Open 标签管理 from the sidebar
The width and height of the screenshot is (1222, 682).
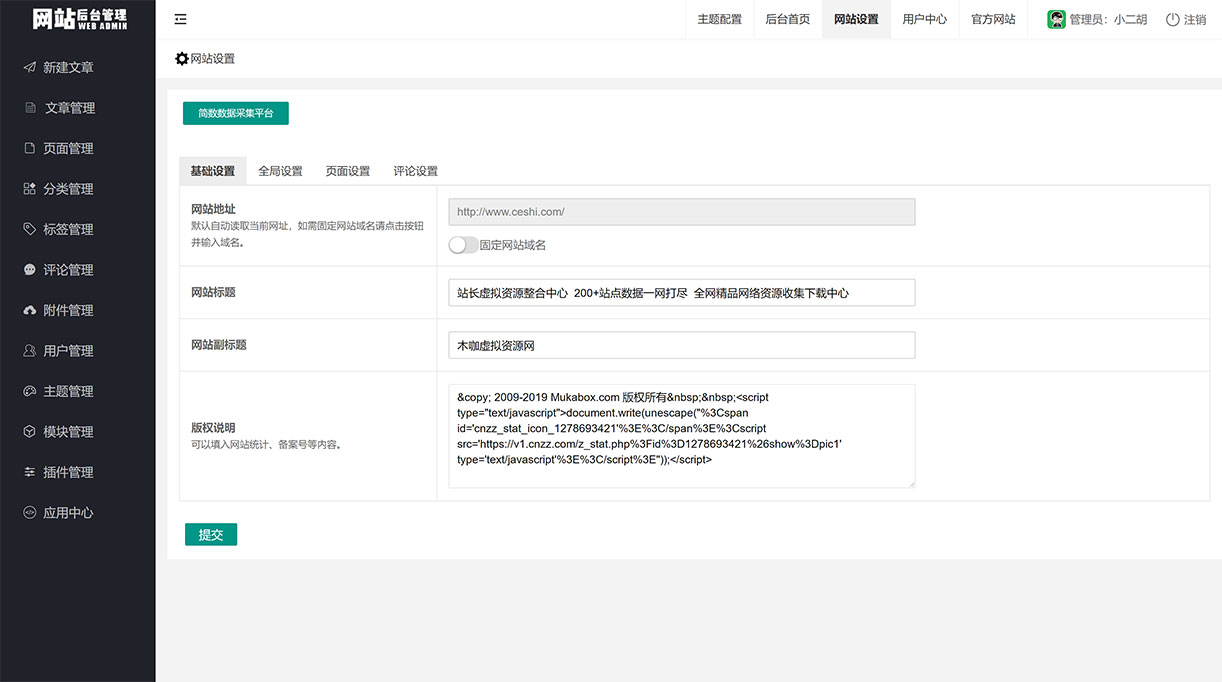[x=71, y=228]
